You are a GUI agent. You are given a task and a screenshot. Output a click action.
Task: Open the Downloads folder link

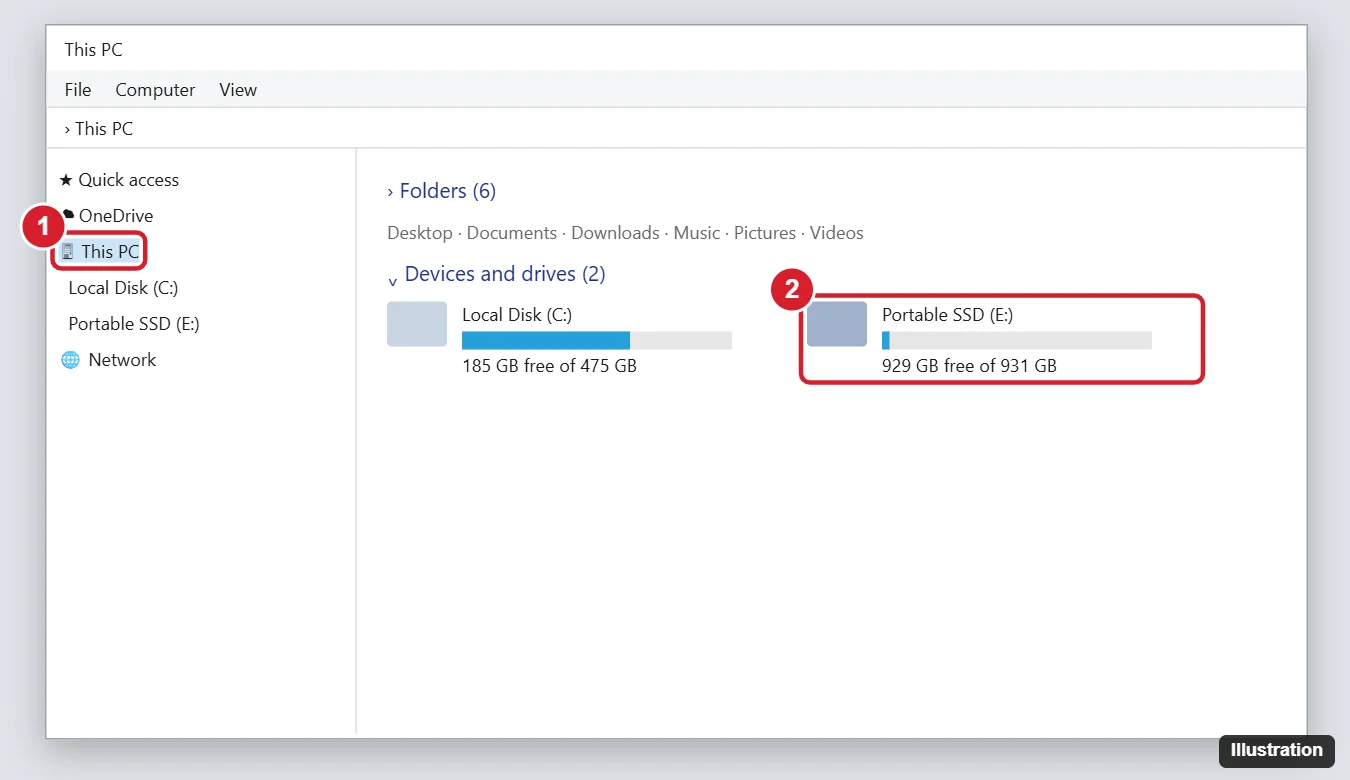point(616,233)
